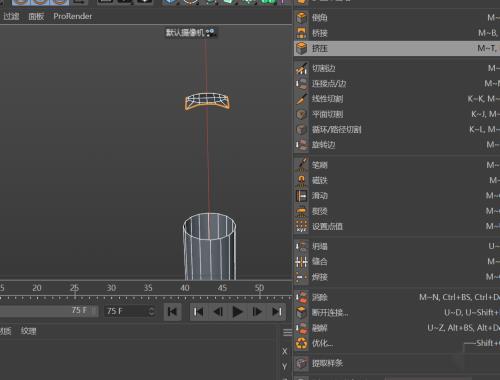Select the 笔刷 brush tool

[397, 165]
